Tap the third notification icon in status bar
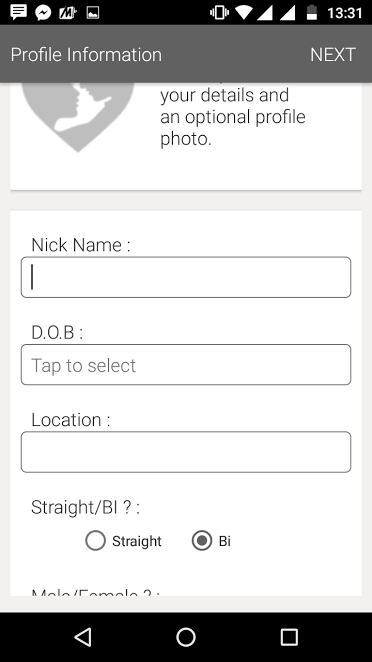This screenshot has height=662, width=372. pos(68,13)
